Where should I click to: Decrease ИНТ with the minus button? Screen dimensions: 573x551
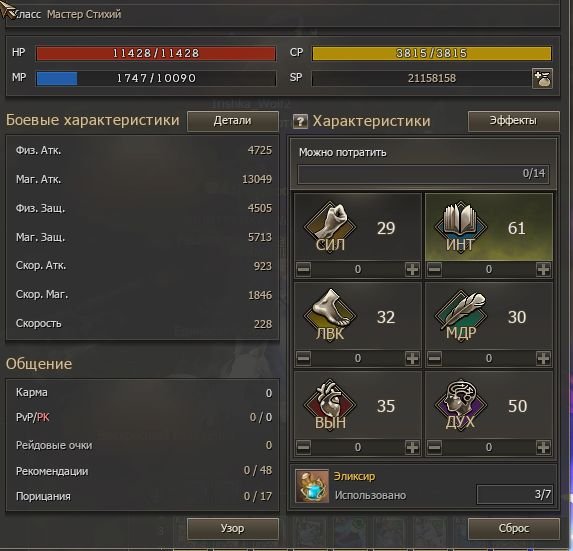point(435,270)
